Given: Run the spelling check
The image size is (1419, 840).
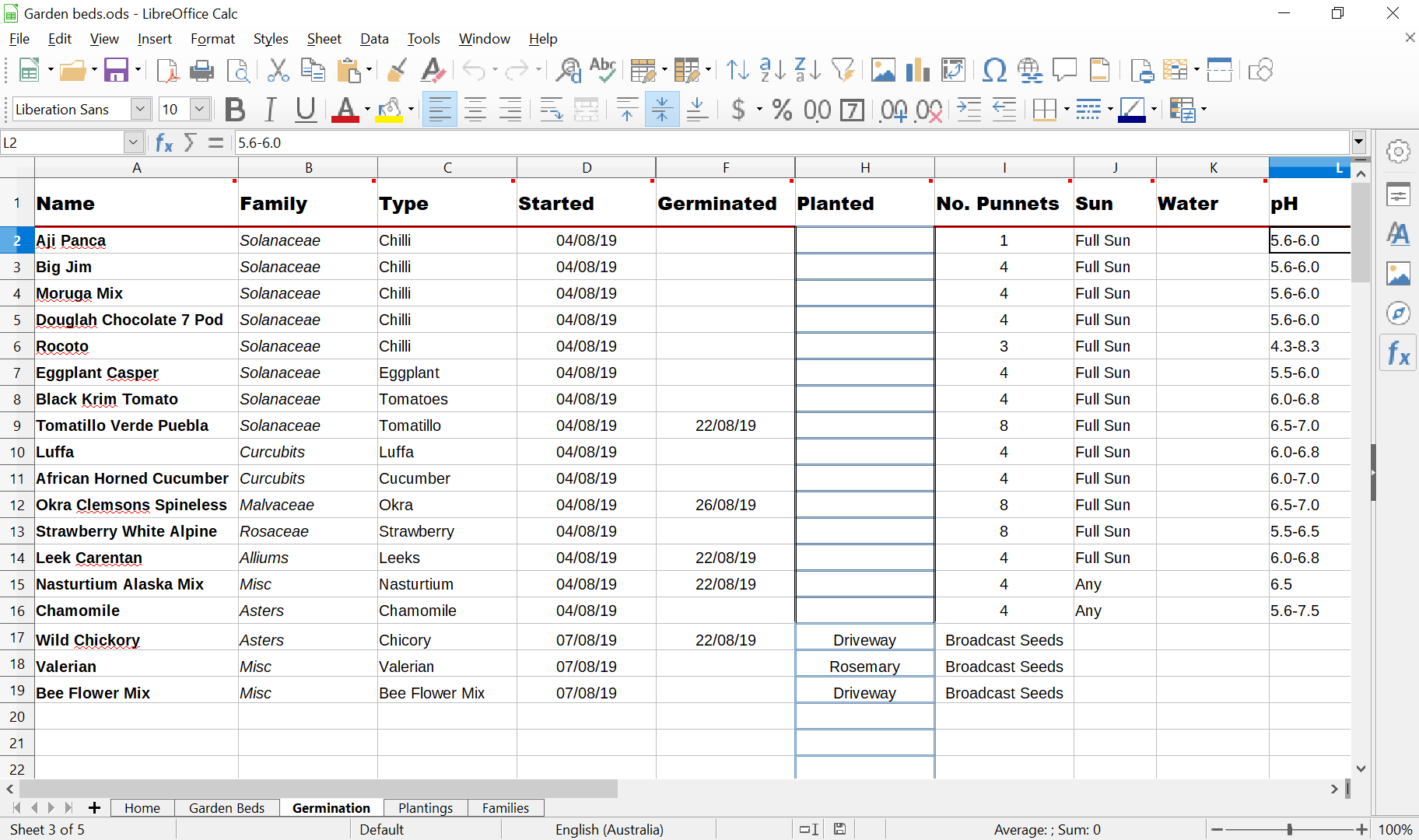Looking at the screenshot, I should 603,70.
